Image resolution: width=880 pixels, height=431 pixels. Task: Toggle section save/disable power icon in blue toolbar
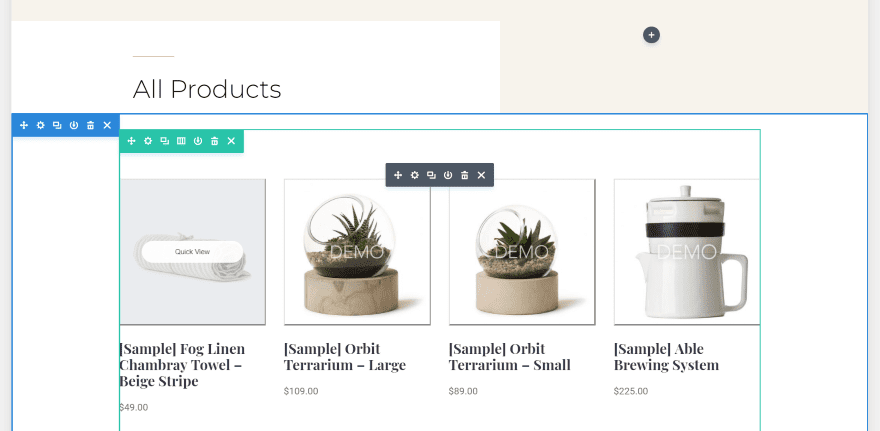click(74, 125)
